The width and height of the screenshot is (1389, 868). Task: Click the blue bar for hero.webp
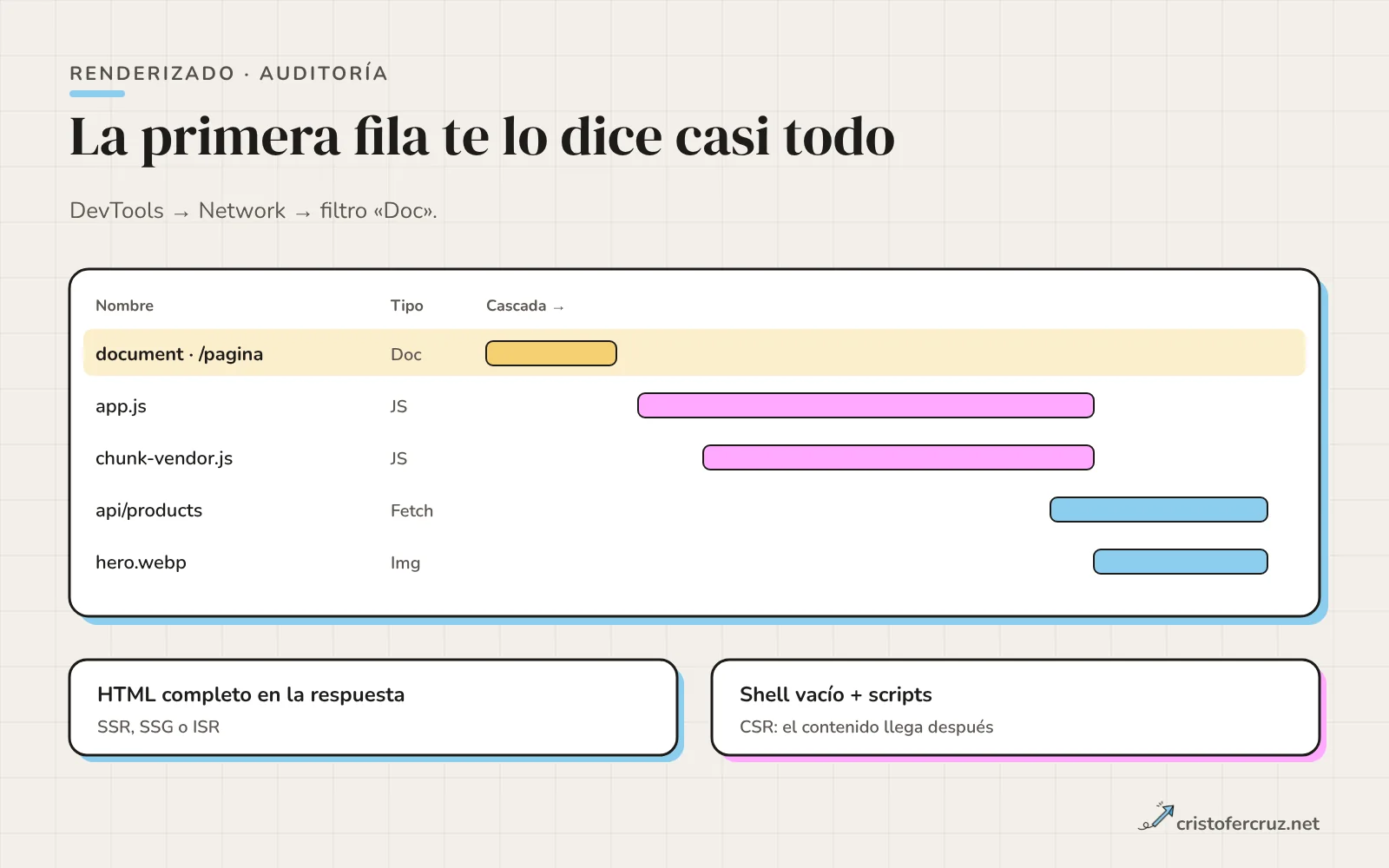click(1181, 562)
